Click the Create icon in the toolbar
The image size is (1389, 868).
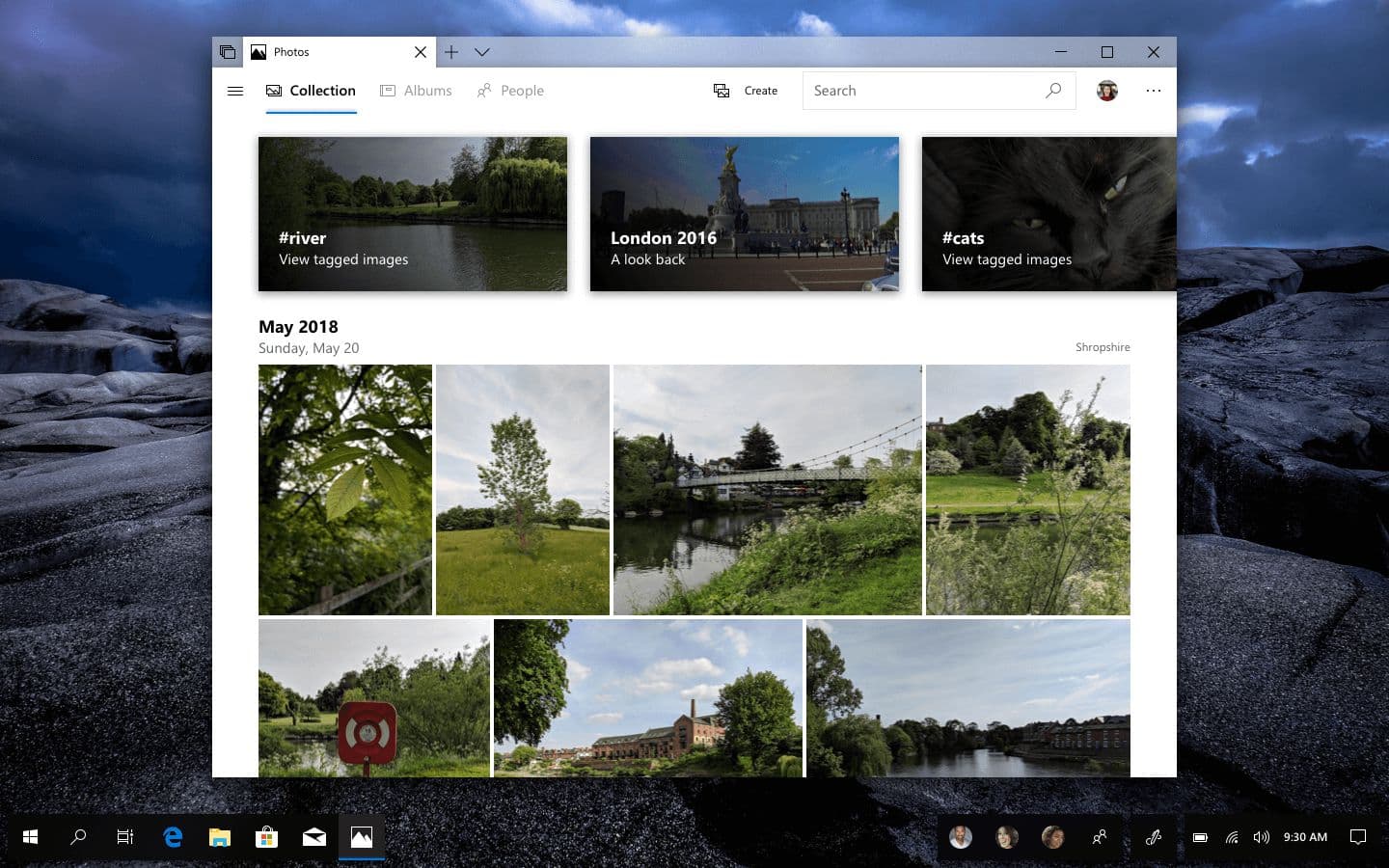pyautogui.click(x=721, y=90)
